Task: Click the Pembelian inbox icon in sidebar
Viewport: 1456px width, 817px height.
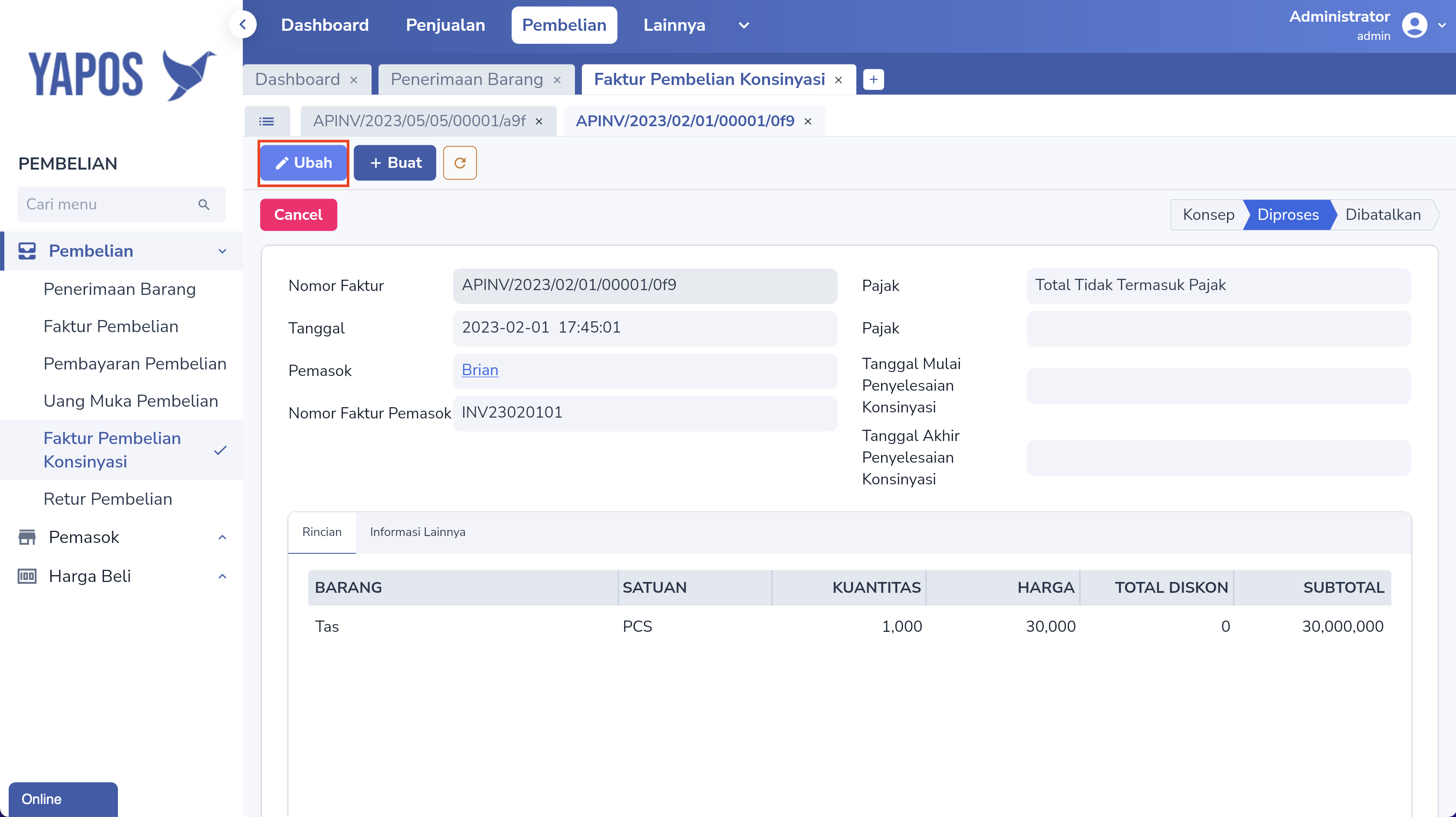Action: point(26,251)
